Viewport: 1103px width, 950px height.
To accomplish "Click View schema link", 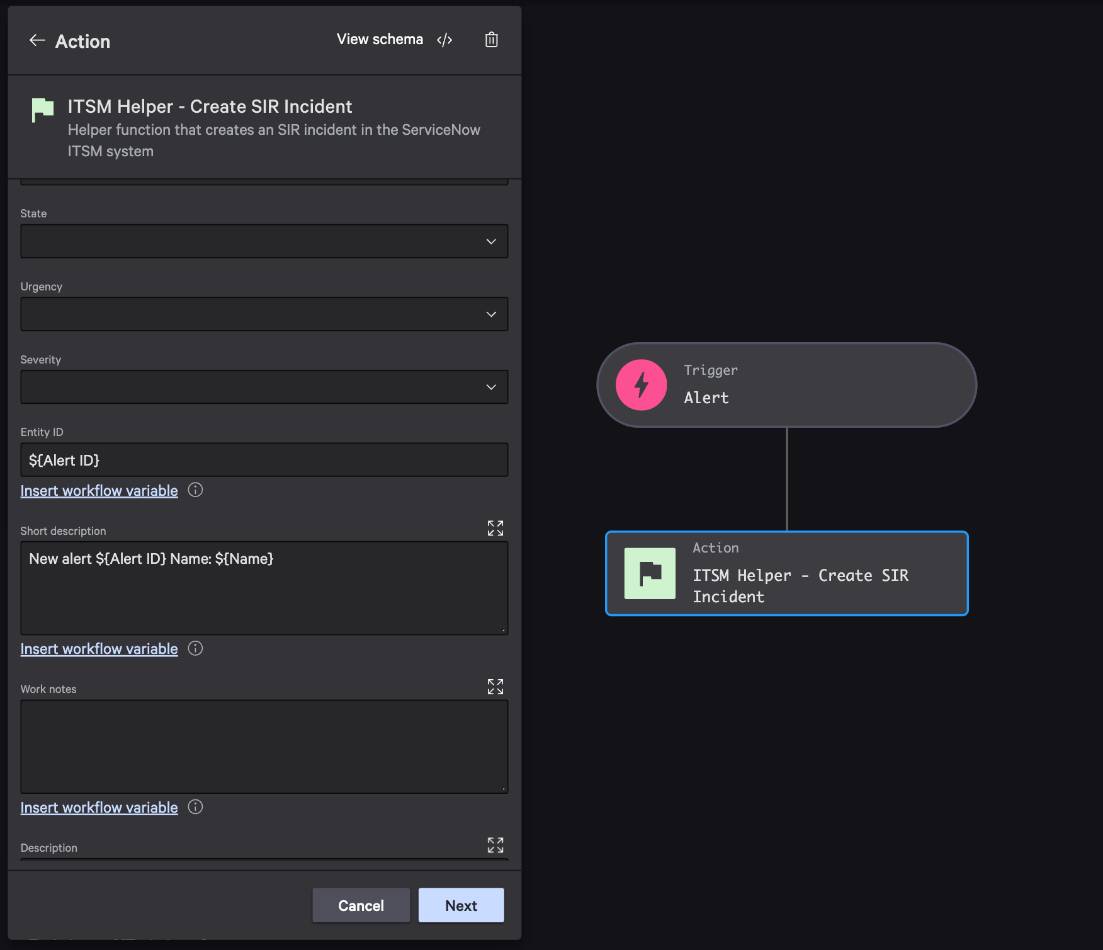I will 380,39.
